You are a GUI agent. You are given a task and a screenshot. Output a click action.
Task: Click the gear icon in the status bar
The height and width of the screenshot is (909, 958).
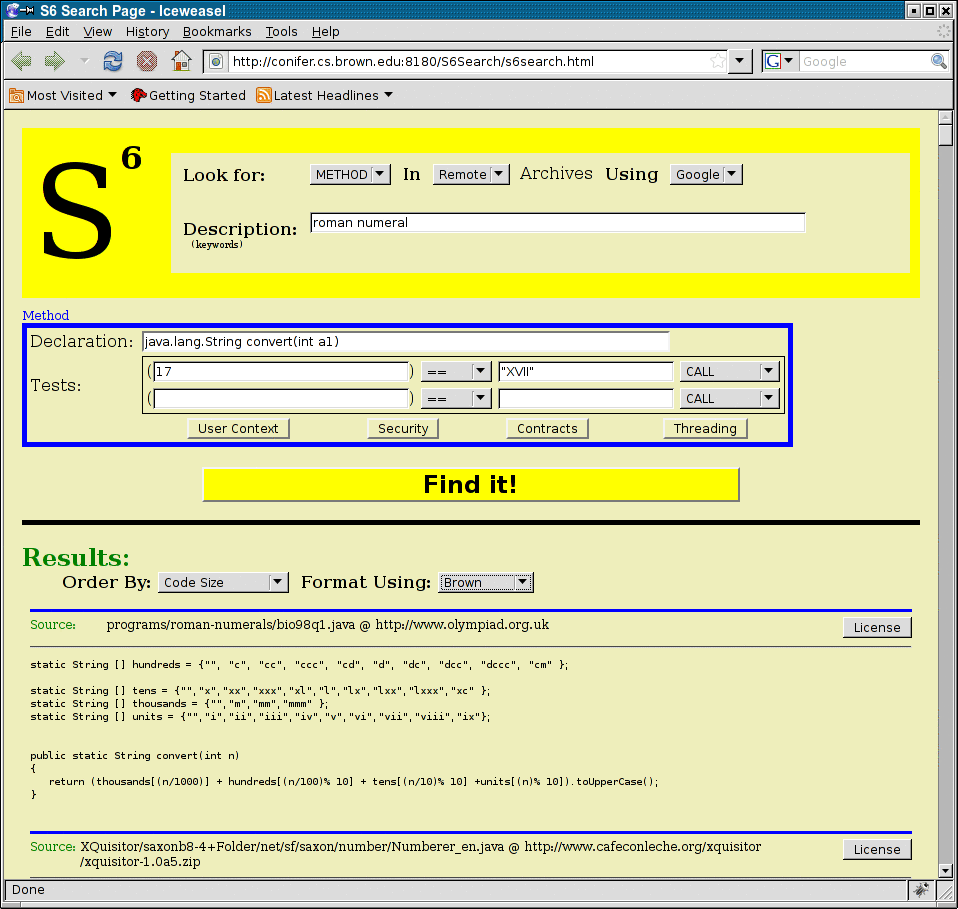point(921,889)
